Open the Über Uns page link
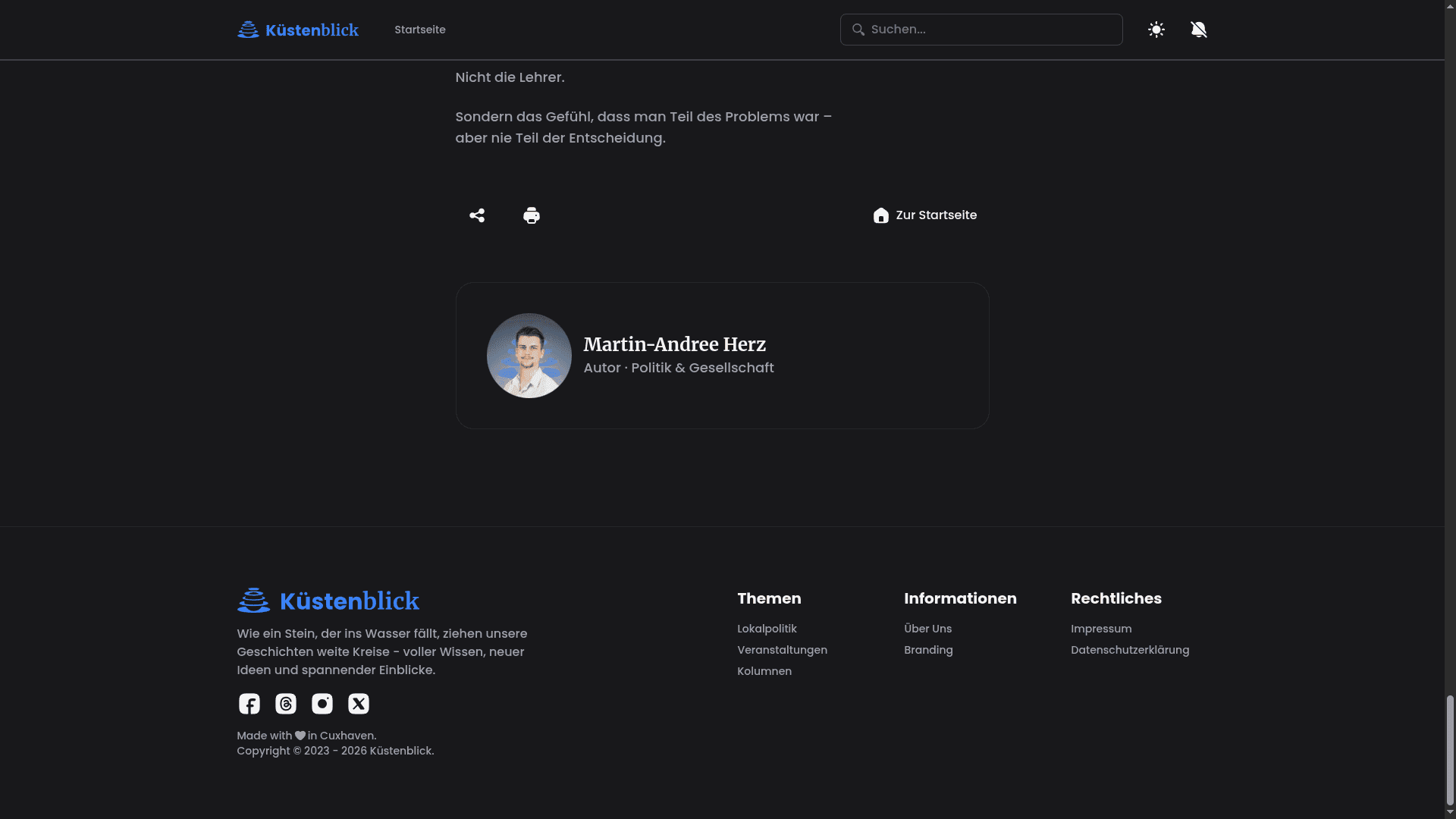Image resolution: width=1456 pixels, height=819 pixels. click(x=927, y=629)
